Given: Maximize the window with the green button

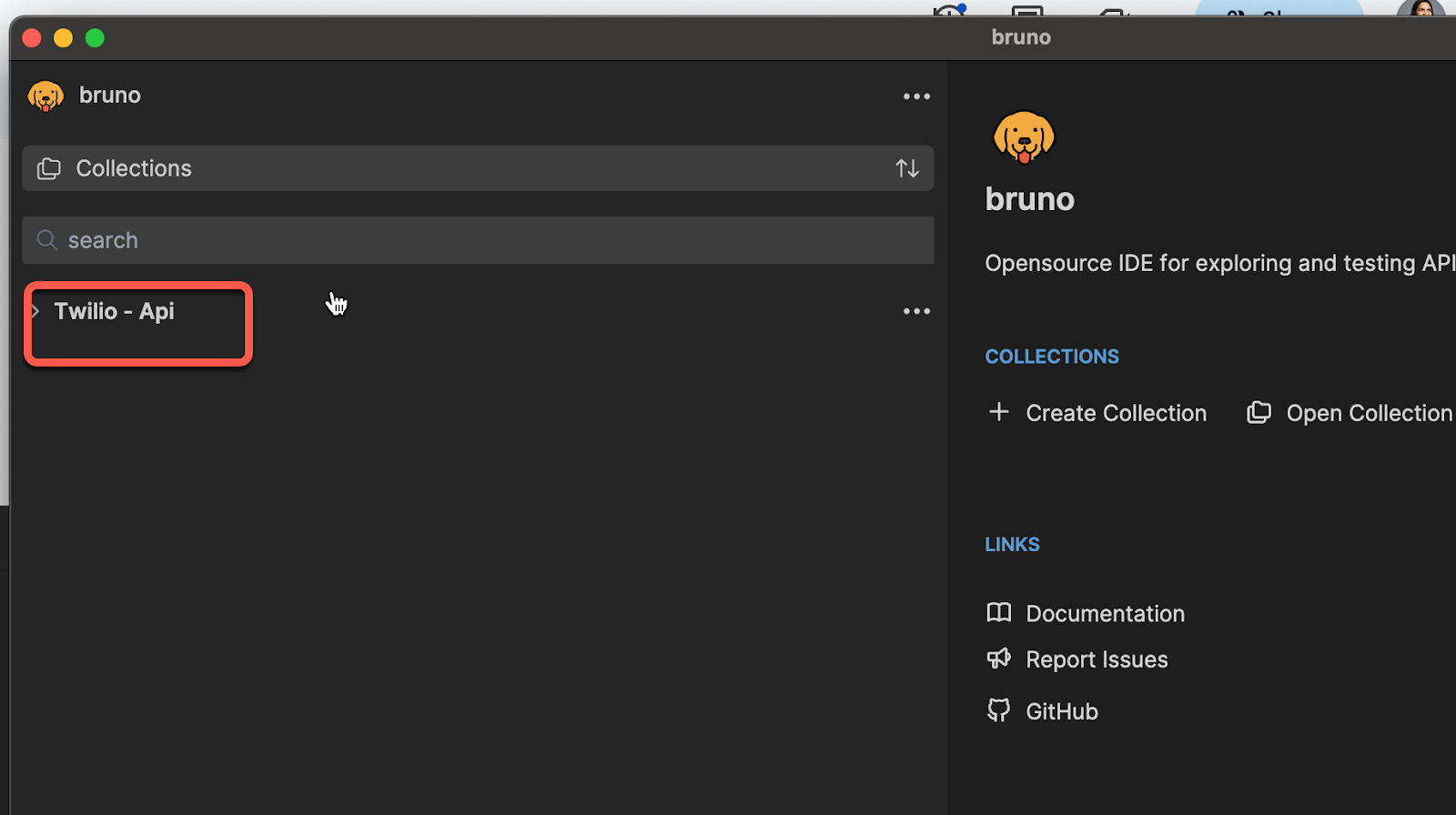Looking at the screenshot, I should pos(95,38).
